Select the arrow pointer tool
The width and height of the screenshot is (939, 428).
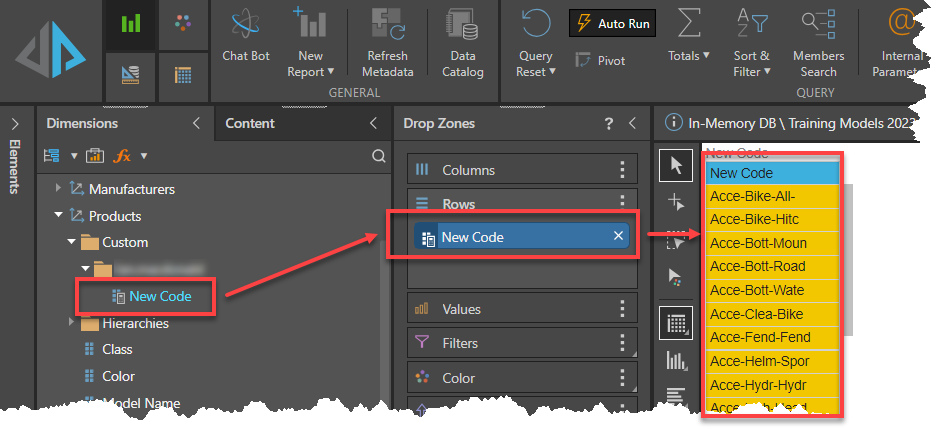(676, 165)
